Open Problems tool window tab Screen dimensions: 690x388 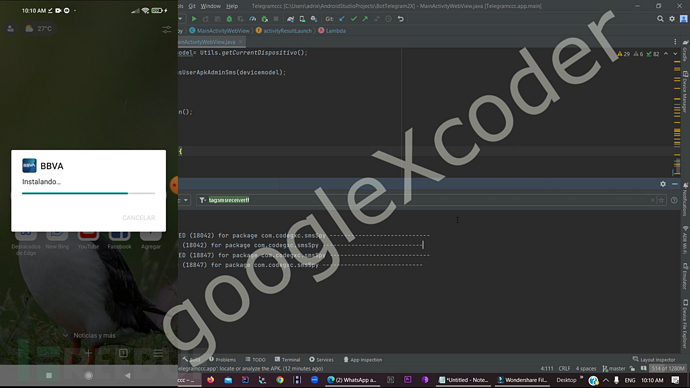pyautogui.click(x=222, y=359)
